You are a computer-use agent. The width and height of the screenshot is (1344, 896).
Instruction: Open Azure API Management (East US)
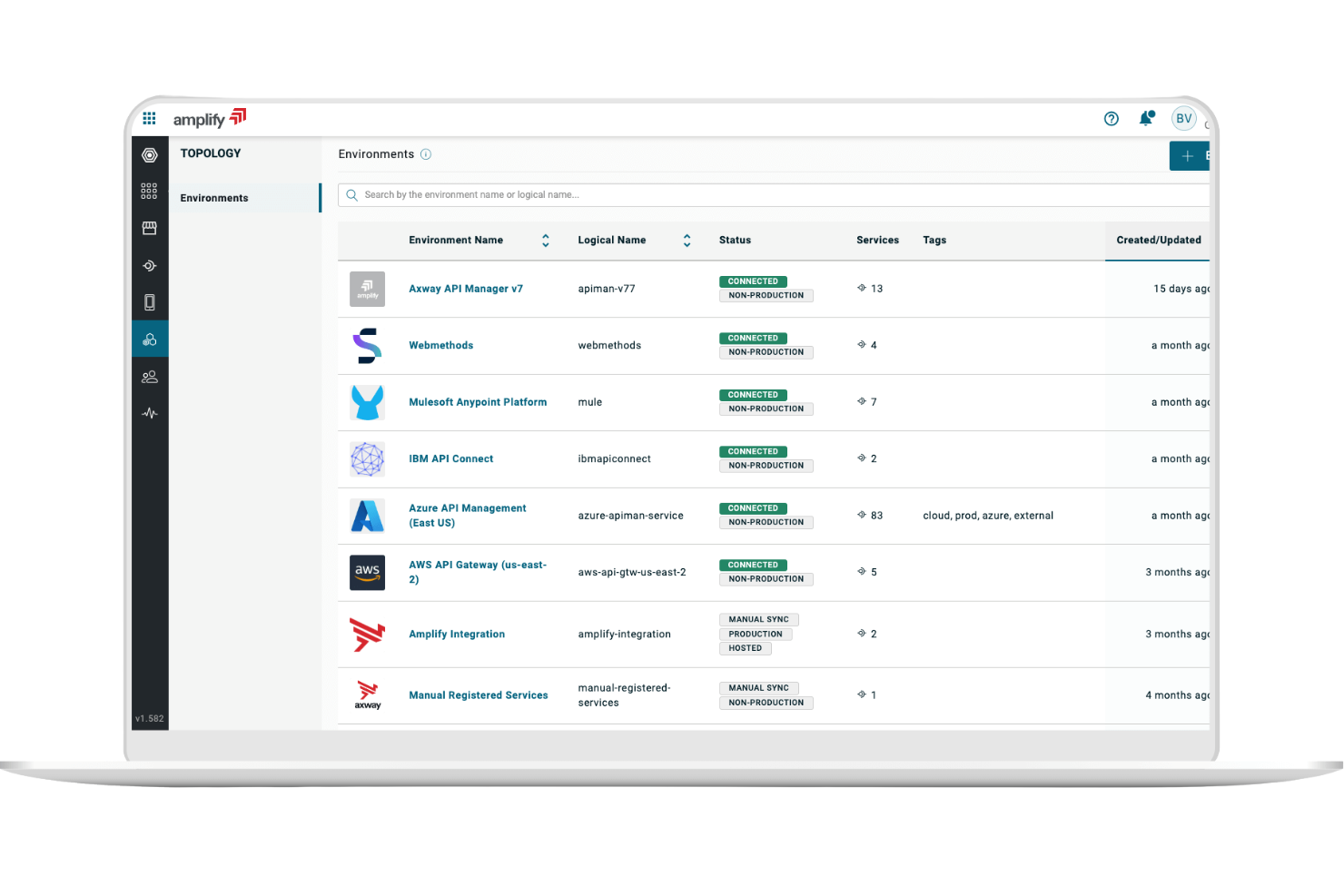coord(468,516)
